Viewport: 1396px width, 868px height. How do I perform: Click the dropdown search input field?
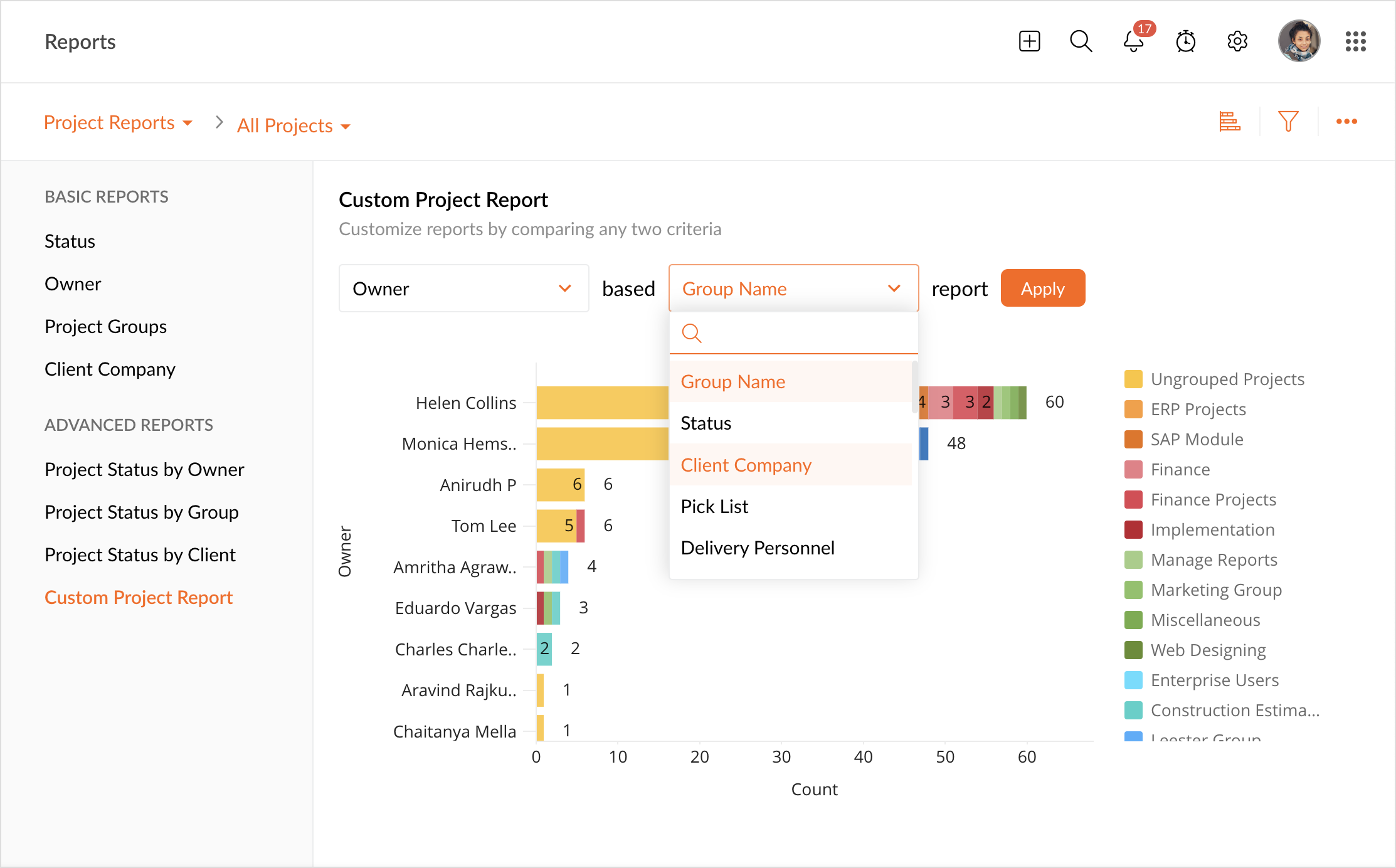[x=803, y=333]
